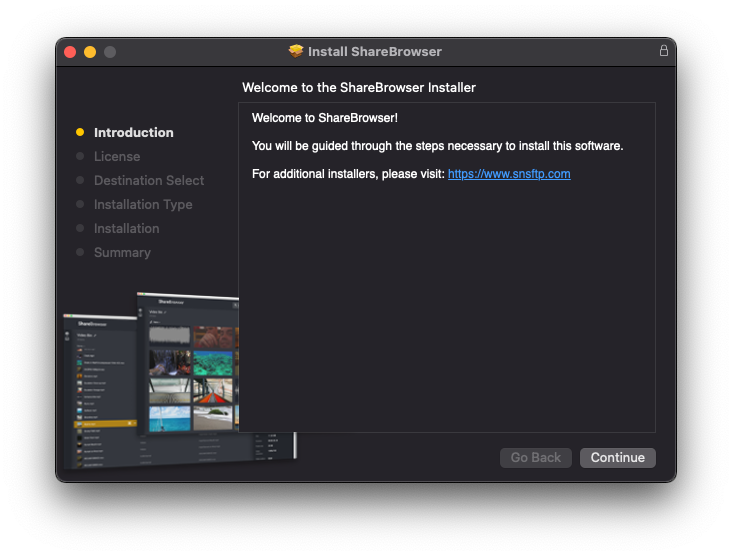
Task: Select the License step
Action: [x=117, y=156]
